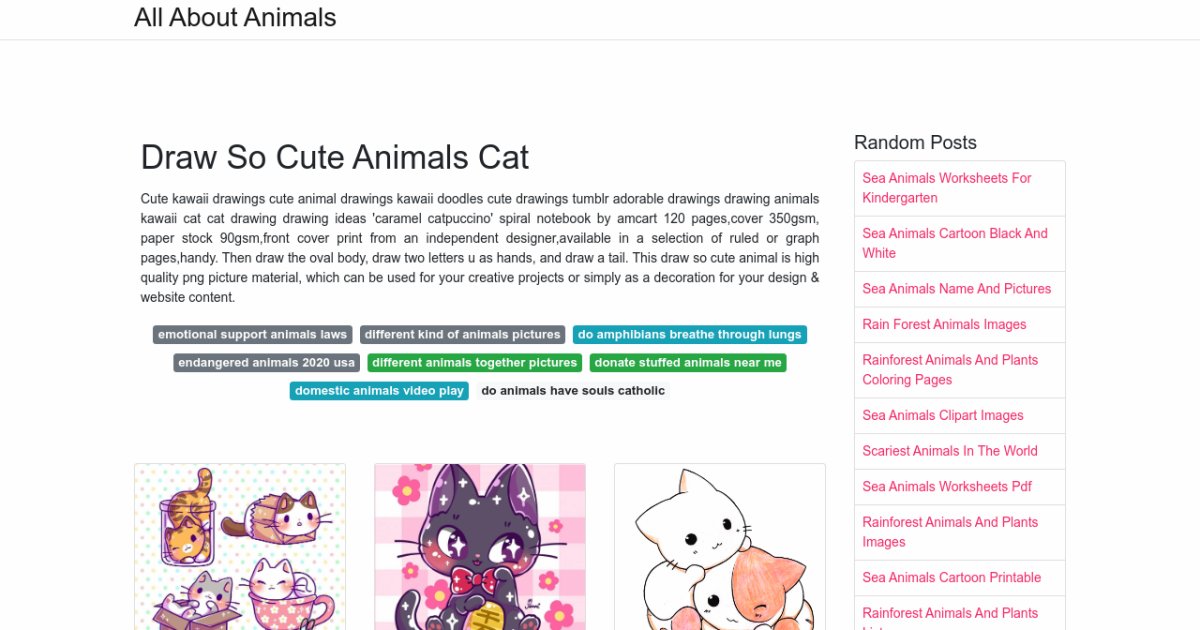Open 'Rainforest Animals And Plants Coloring Pages'
This screenshot has height=630, width=1200.
tap(950, 369)
